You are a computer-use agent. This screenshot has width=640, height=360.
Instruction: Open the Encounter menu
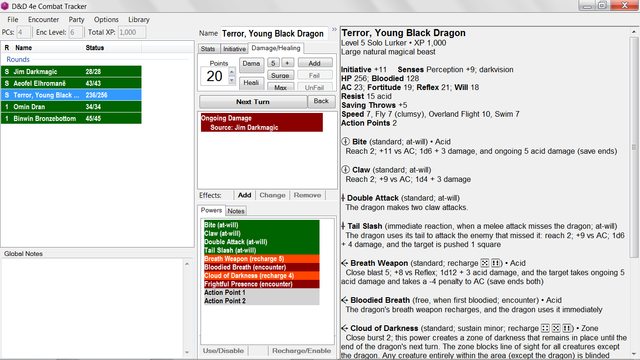point(44,20)
